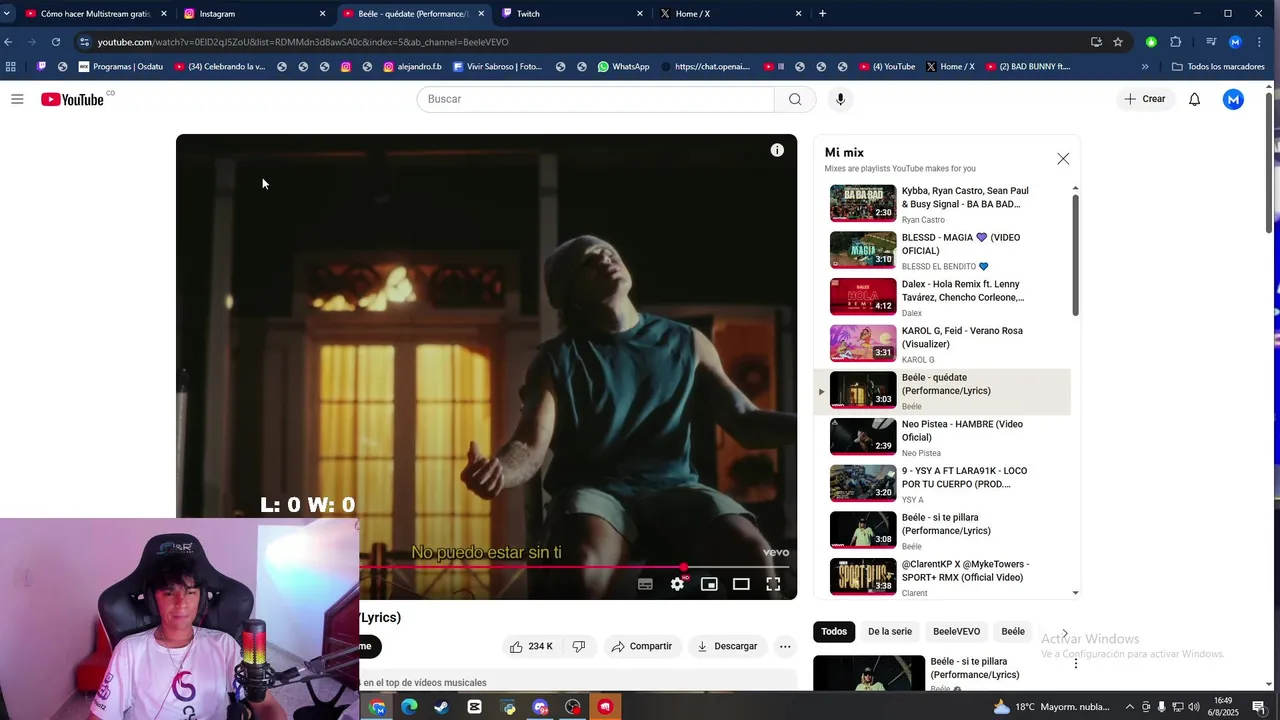The image size is (1280, 720).
Task: Open Chrome three-dot menu
Action: point(1259,42)
